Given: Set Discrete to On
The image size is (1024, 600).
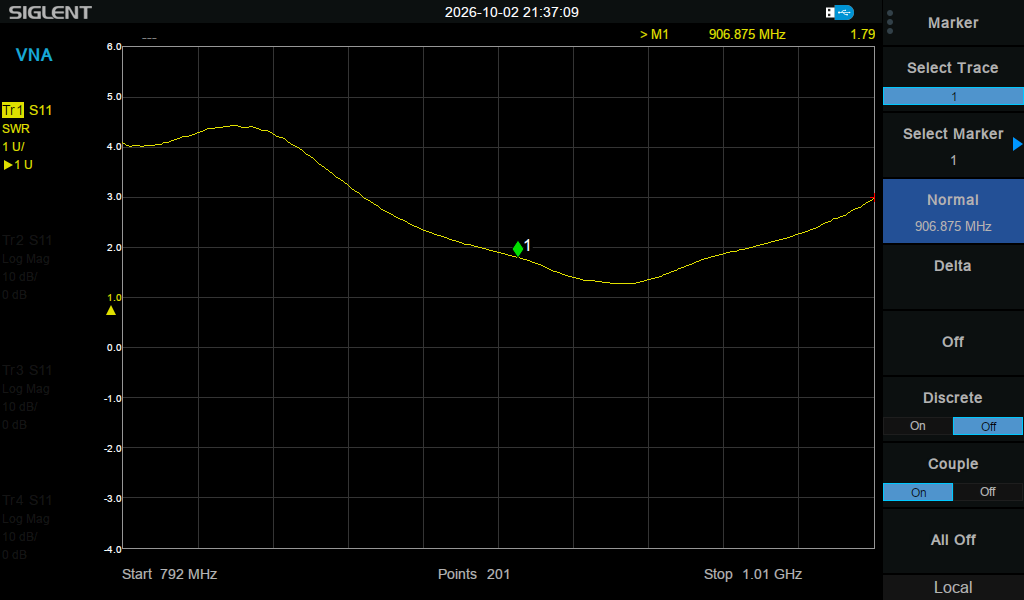Looking at the screenshot, I should coord(918,426).
